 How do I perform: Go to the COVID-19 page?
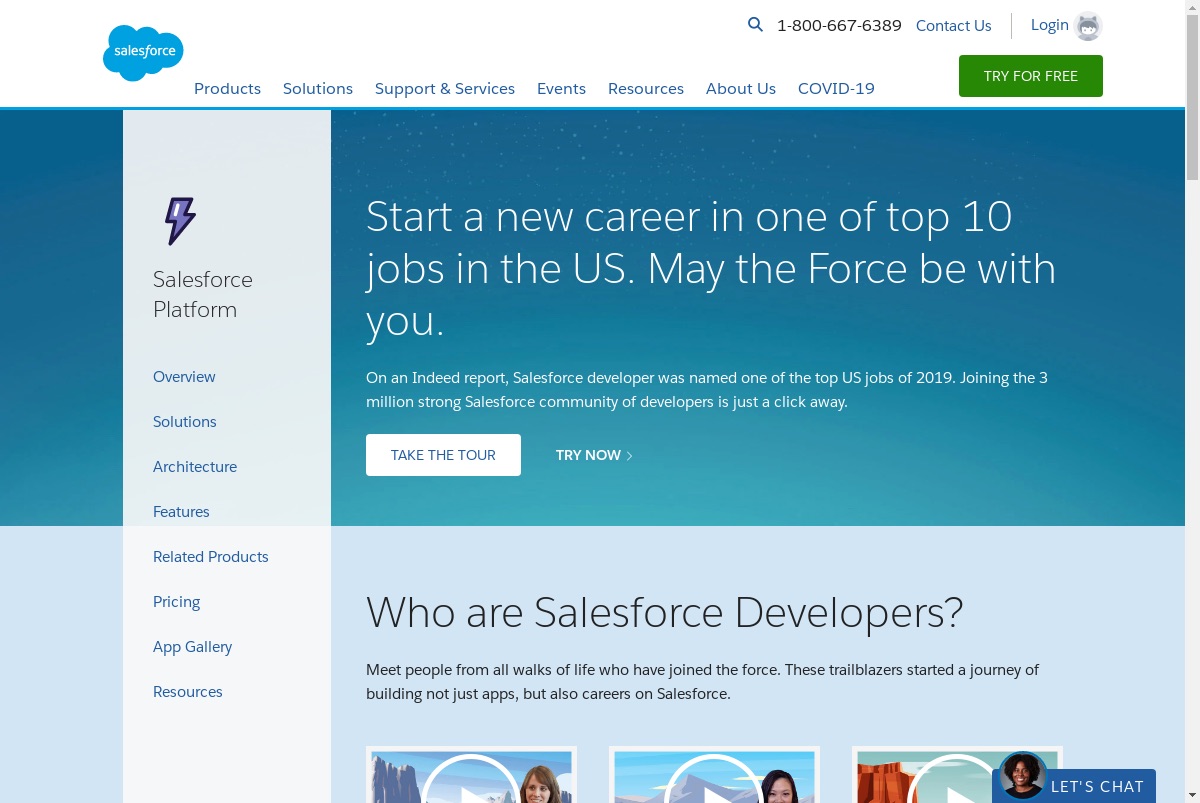pyautogui.click(x=836, y=88)
